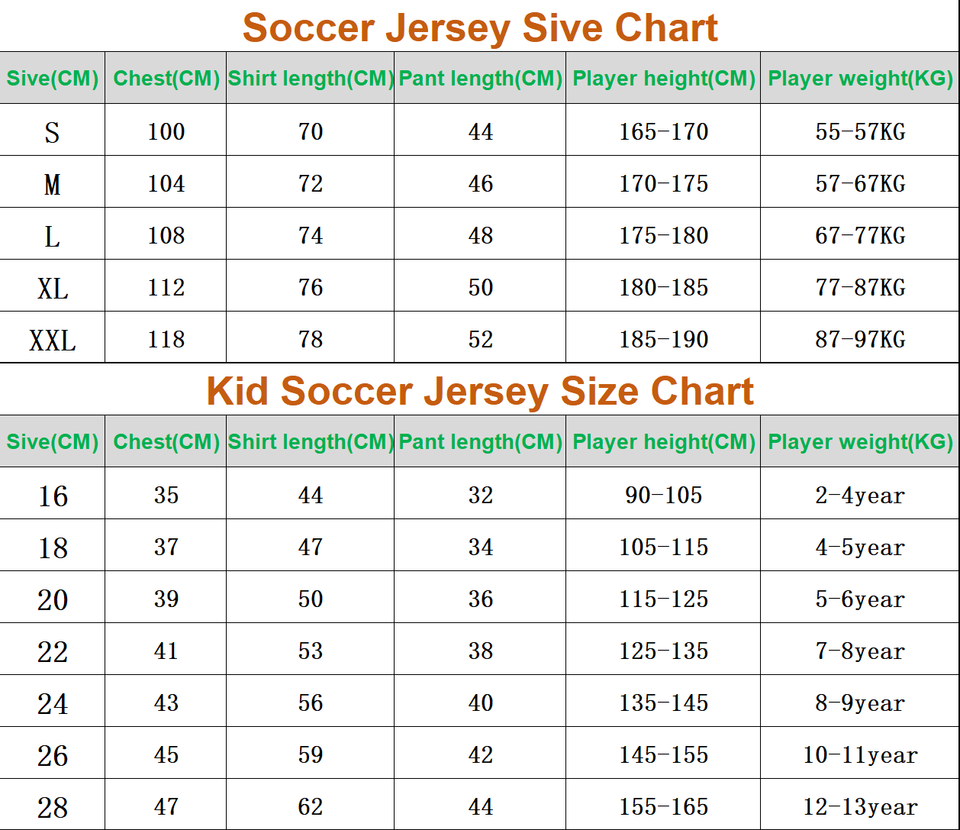960x830 pixels.
Task: Click the 135-145 kid height cell
Action: (x=663, y=703)
